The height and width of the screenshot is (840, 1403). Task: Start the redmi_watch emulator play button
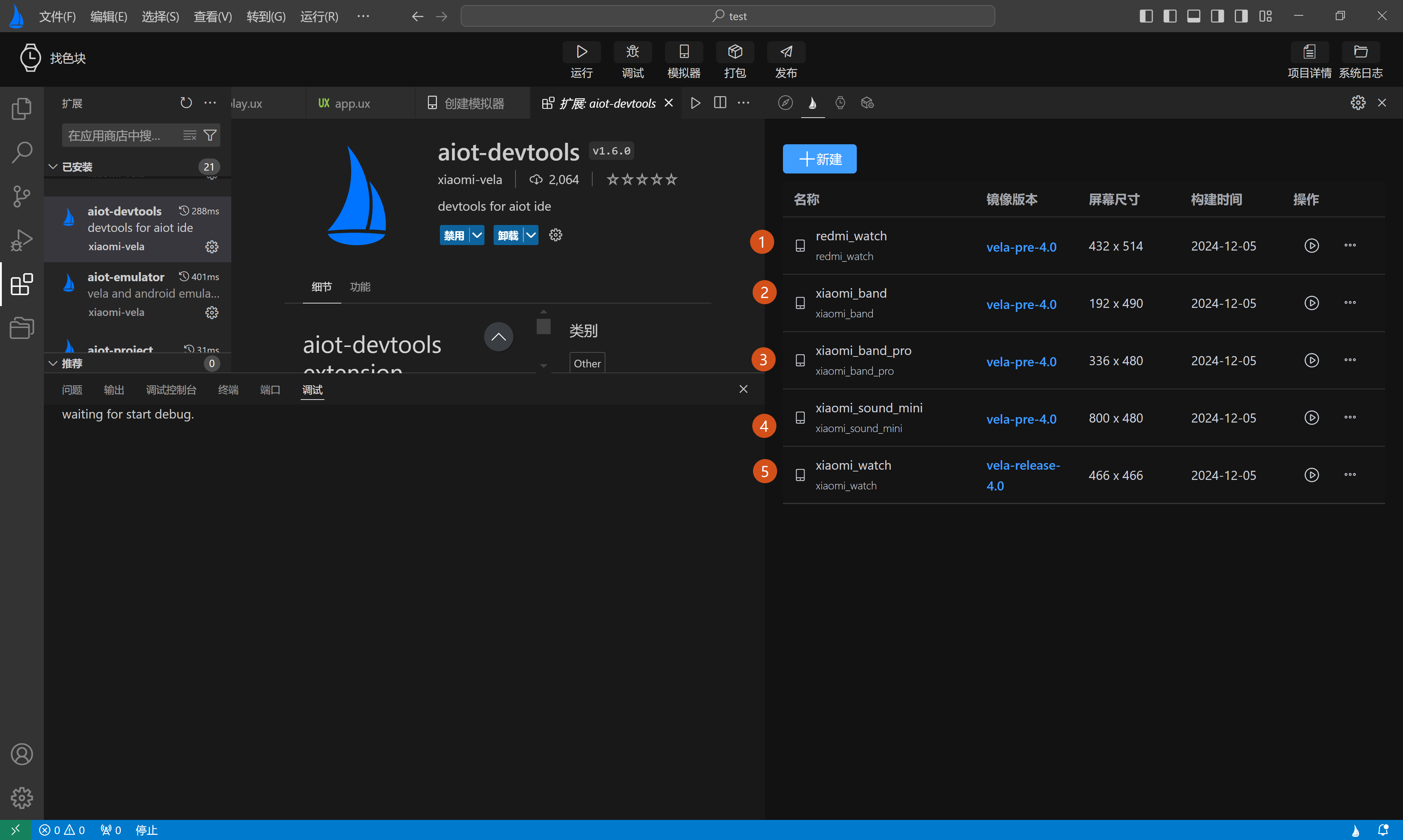1311,246
